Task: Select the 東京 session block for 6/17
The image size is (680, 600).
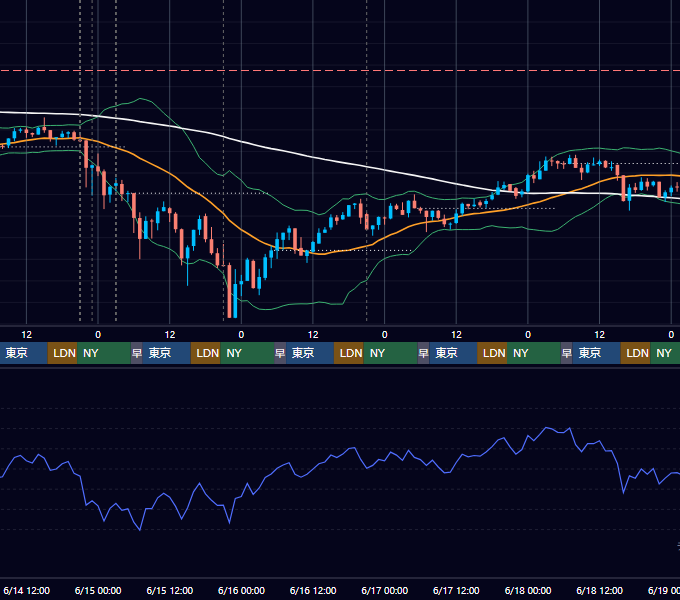Action: pyautogui.click(x=453, y=353)
